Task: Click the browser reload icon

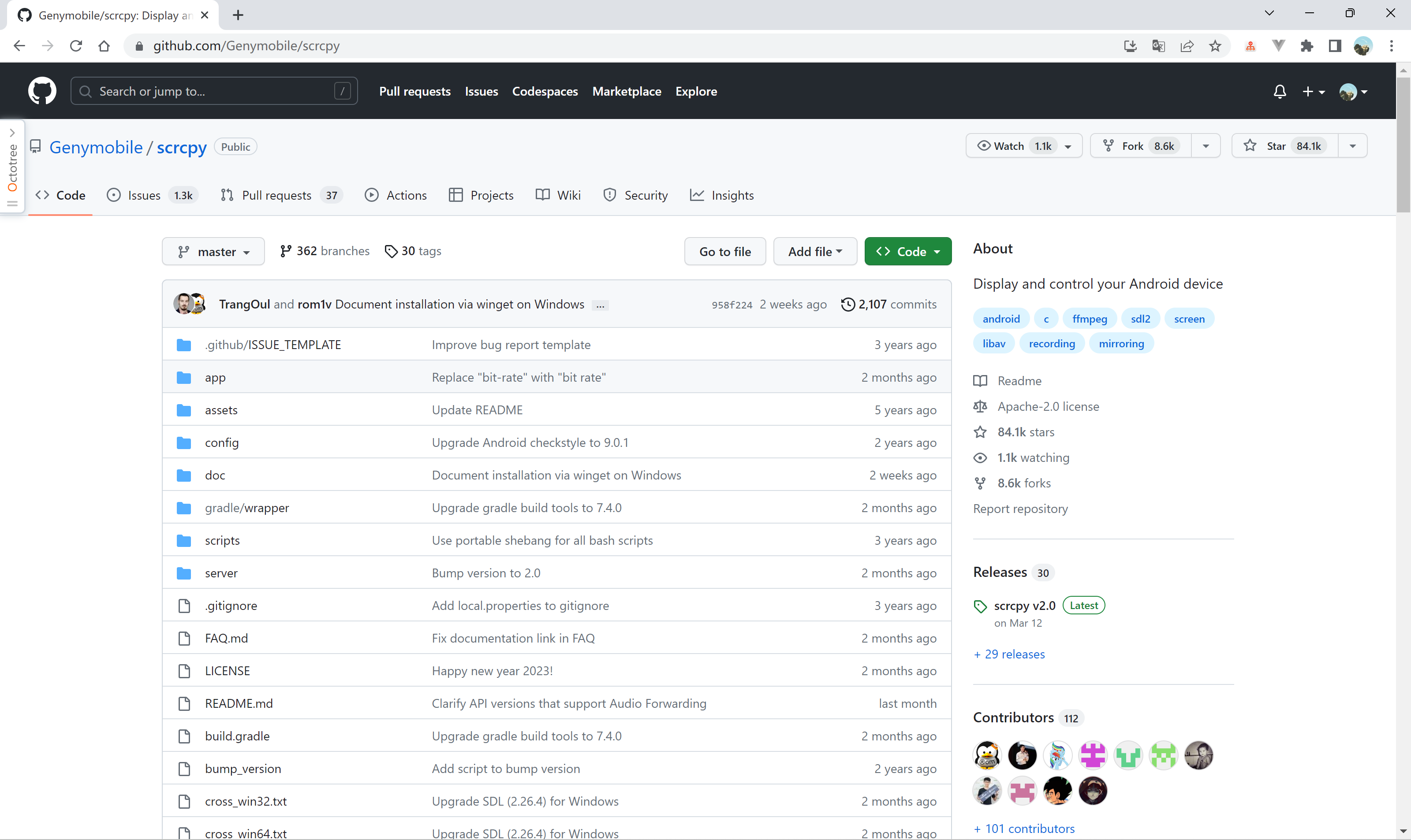Action: (76, 46)
